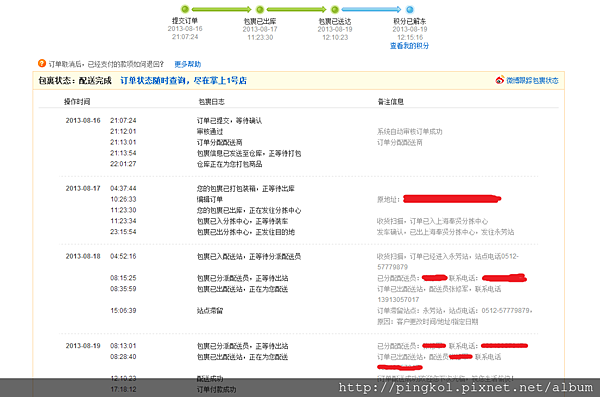Image resolution: width=600 pixels, height=397 pixels.
Task: Click the 微博跟踪包裹状态 link
Action: click(532, 80)
